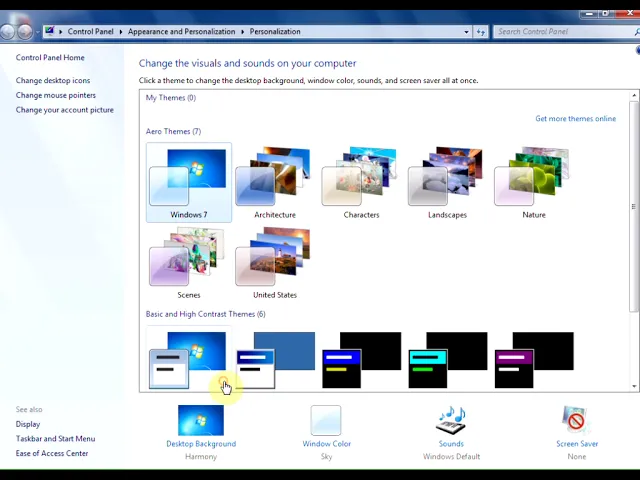Select high contrast theme with cyan title bar
640x480 pixels.
coord(448,360)
